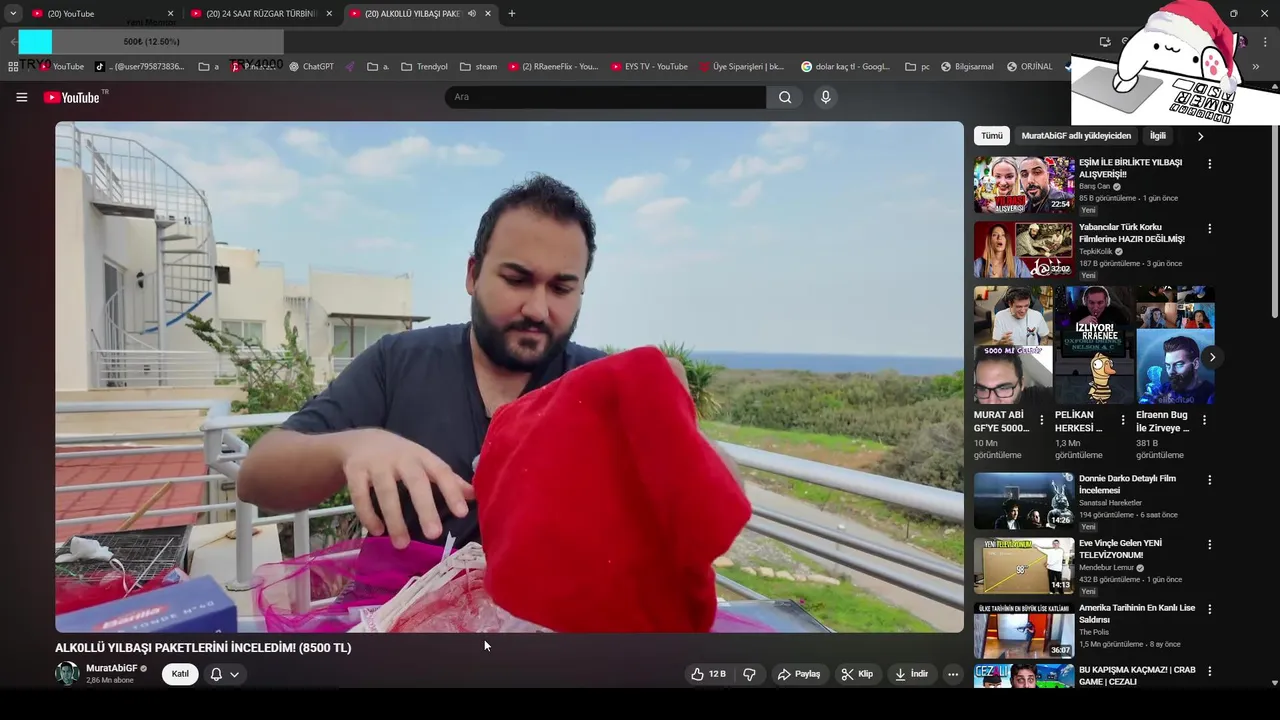Open more actions ellipsis under the video
Screen dimensions: 1280x720
click(953, 674)
